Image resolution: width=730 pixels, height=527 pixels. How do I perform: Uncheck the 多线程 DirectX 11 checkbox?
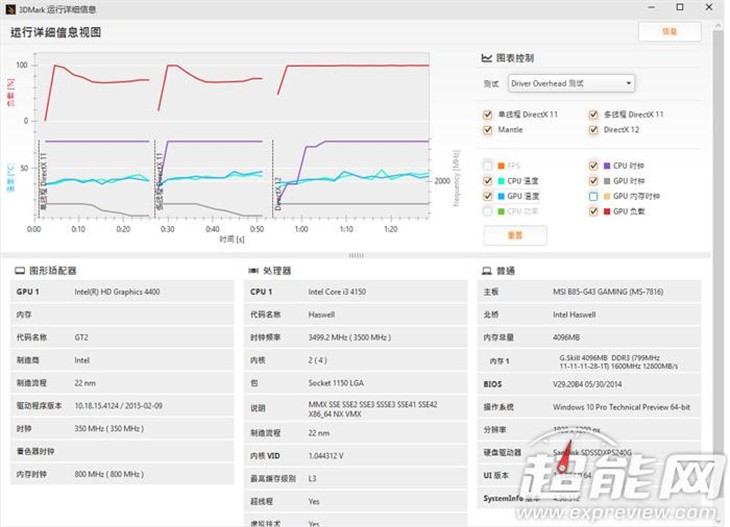point(593,115)
